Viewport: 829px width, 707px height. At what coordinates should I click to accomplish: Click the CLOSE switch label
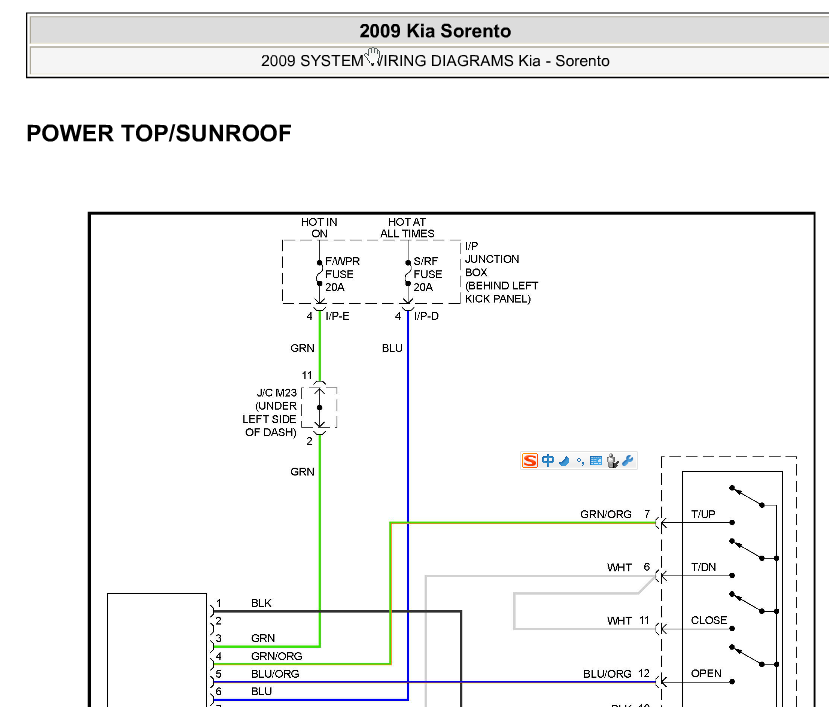pos(709,620)
